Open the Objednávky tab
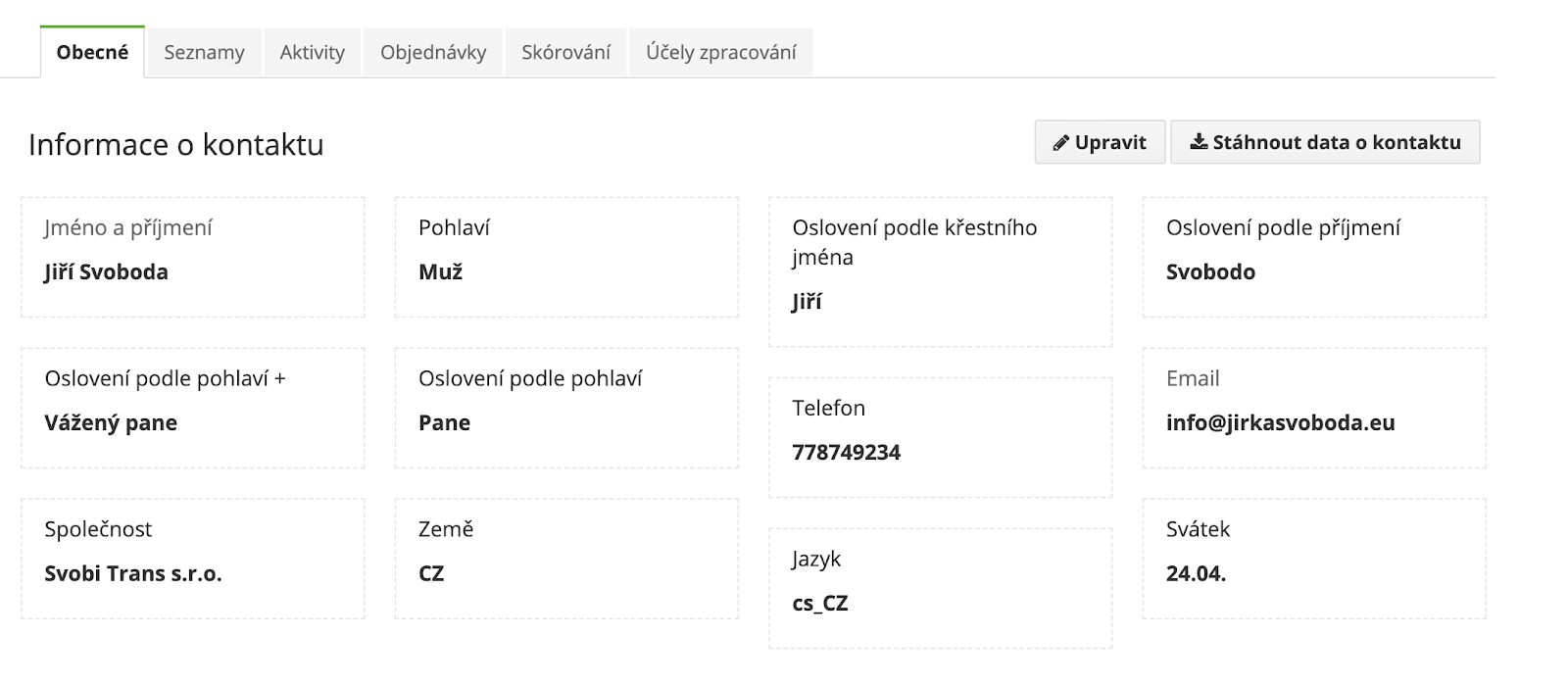This screenshot has width=1568, height=686. [433, 52]
